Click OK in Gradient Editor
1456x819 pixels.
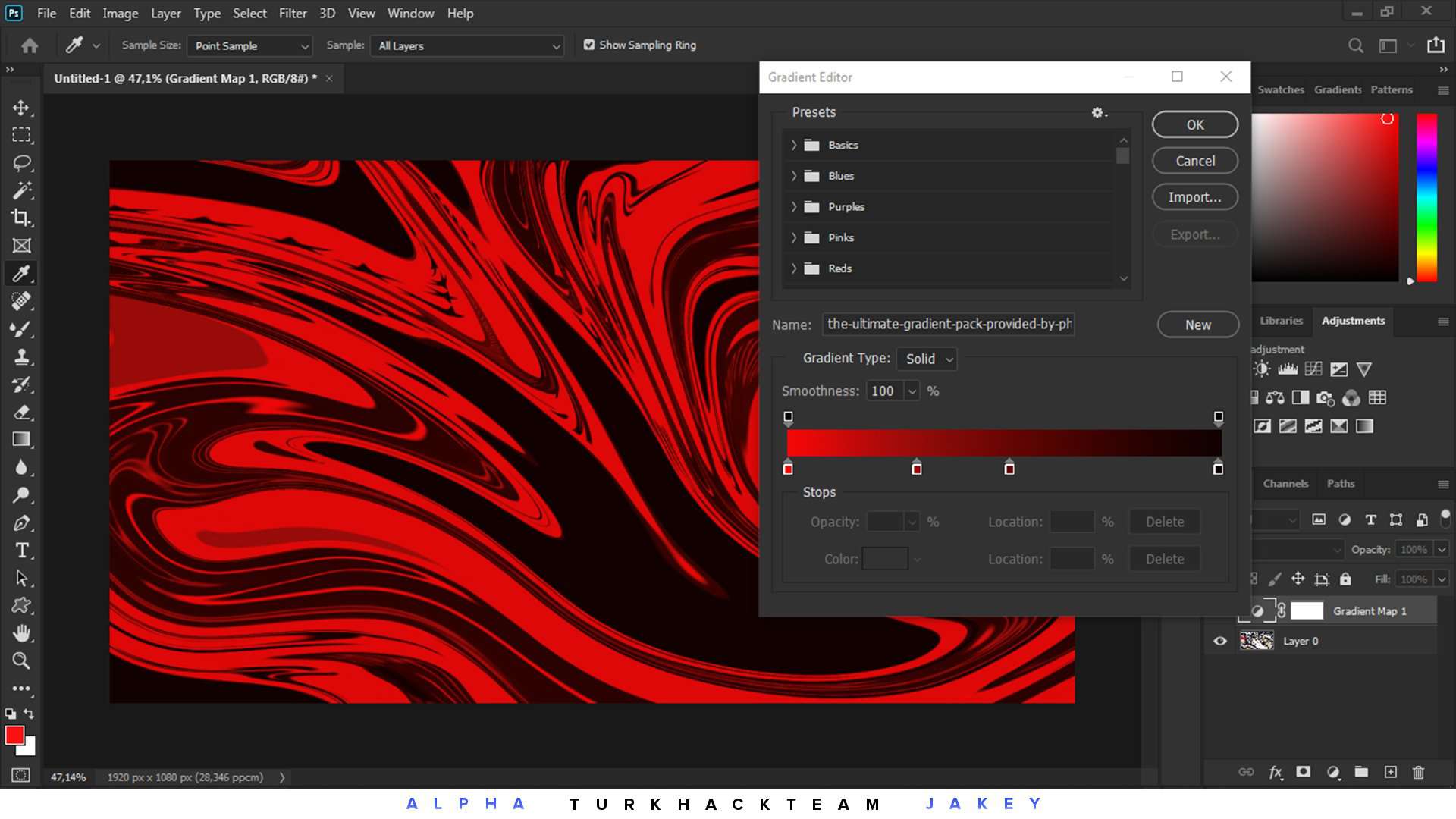[1195, 124]
